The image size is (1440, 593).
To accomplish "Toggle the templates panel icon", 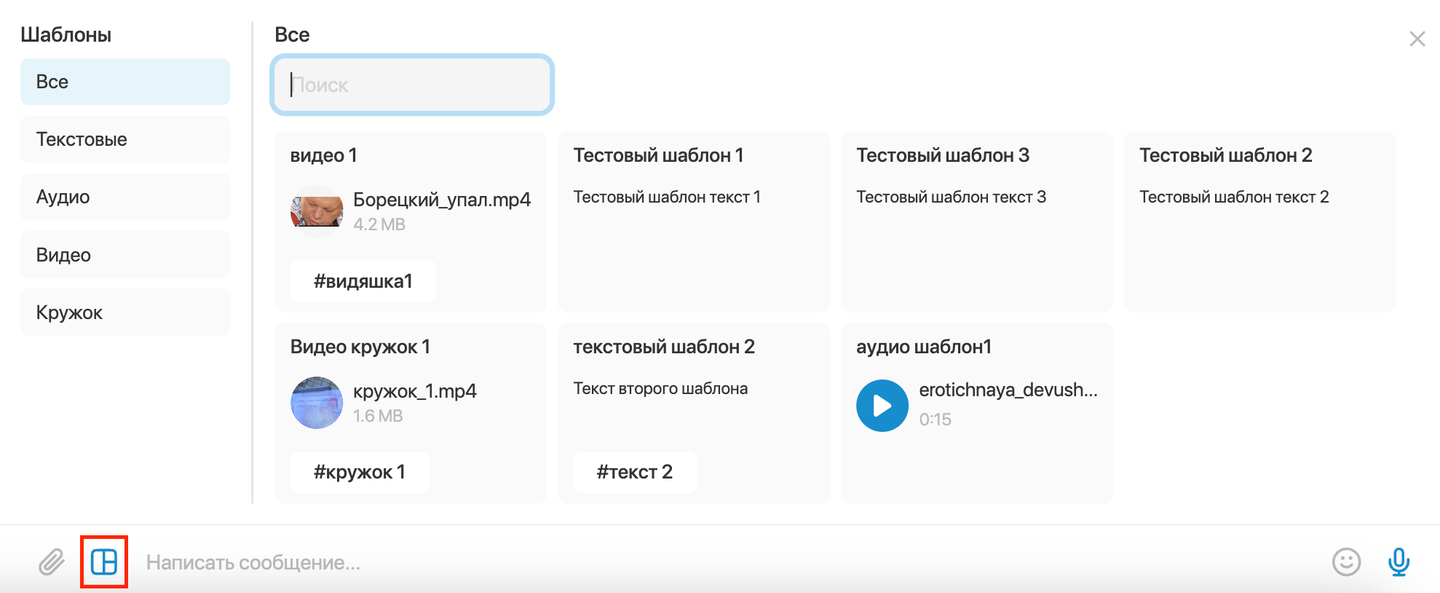I will pos(104,562).
